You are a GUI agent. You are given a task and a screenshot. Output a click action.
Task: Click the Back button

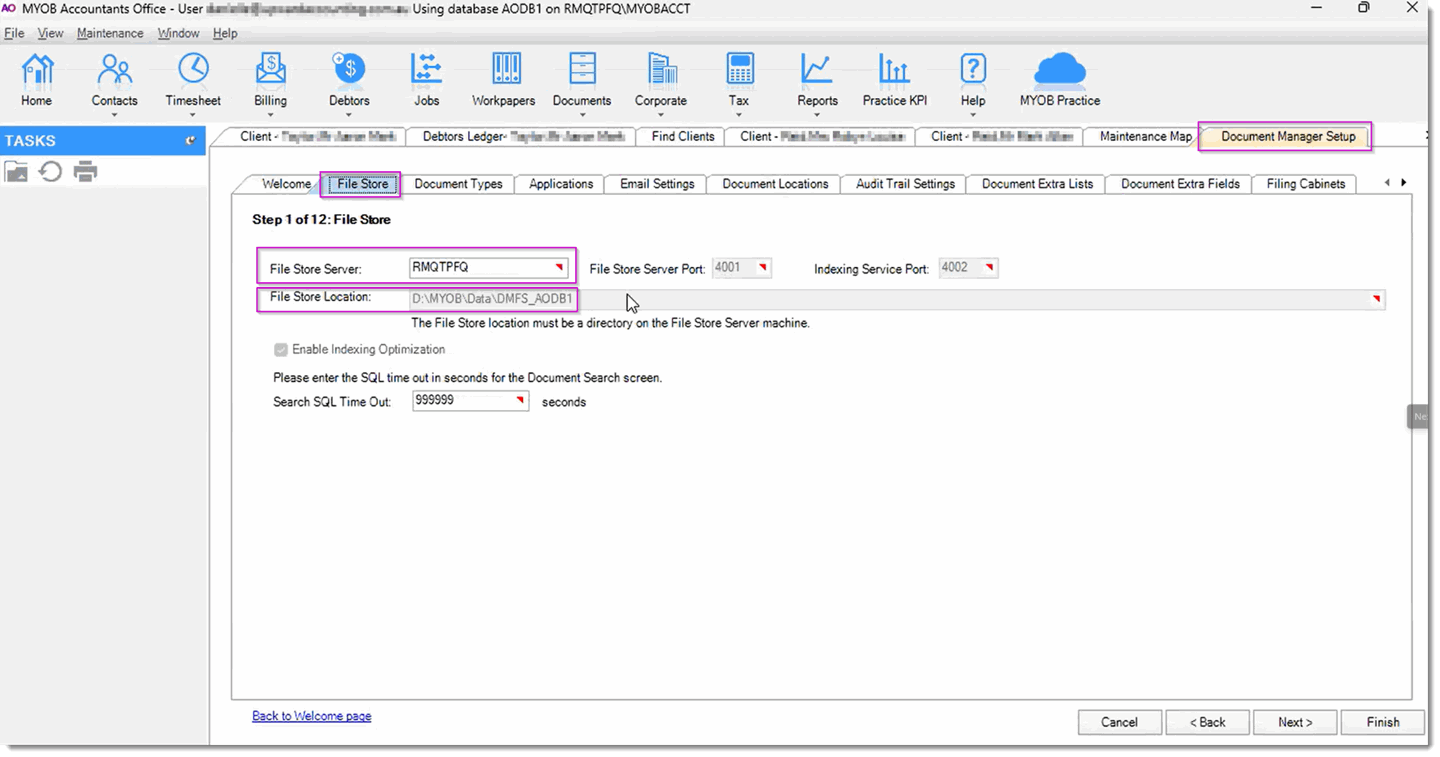tap(1207, 722)
